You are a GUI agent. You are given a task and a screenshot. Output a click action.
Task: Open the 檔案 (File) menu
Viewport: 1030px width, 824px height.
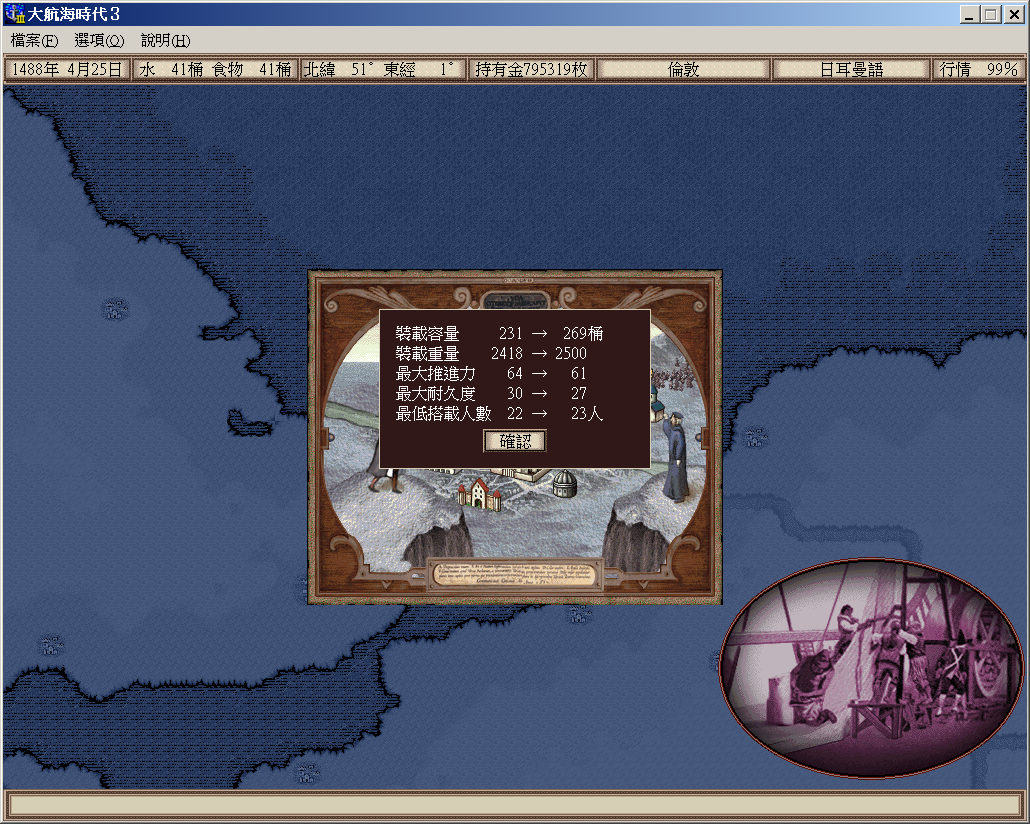pos(34,41)
